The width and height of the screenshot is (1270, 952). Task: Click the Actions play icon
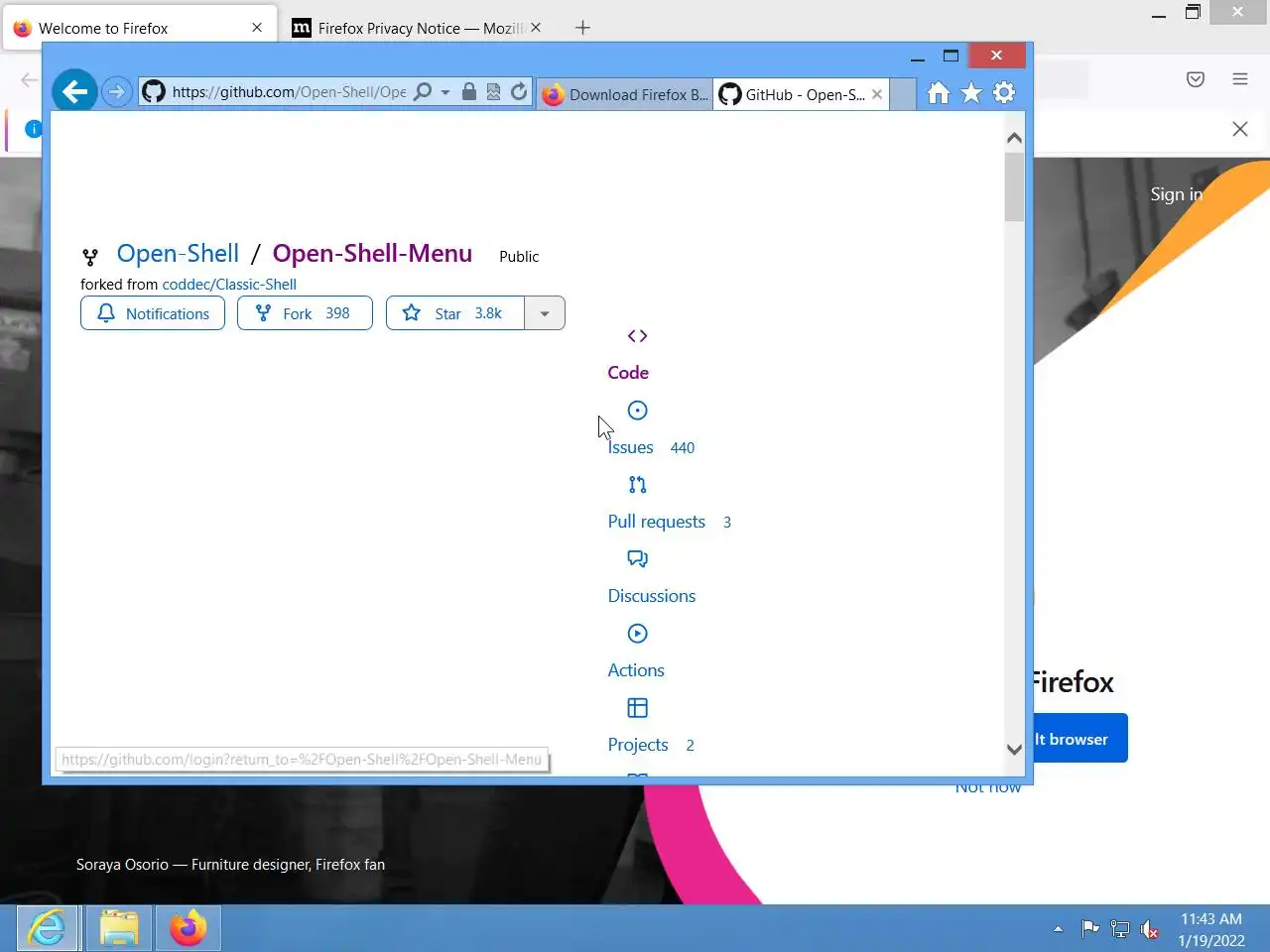(x=638, y=634)
